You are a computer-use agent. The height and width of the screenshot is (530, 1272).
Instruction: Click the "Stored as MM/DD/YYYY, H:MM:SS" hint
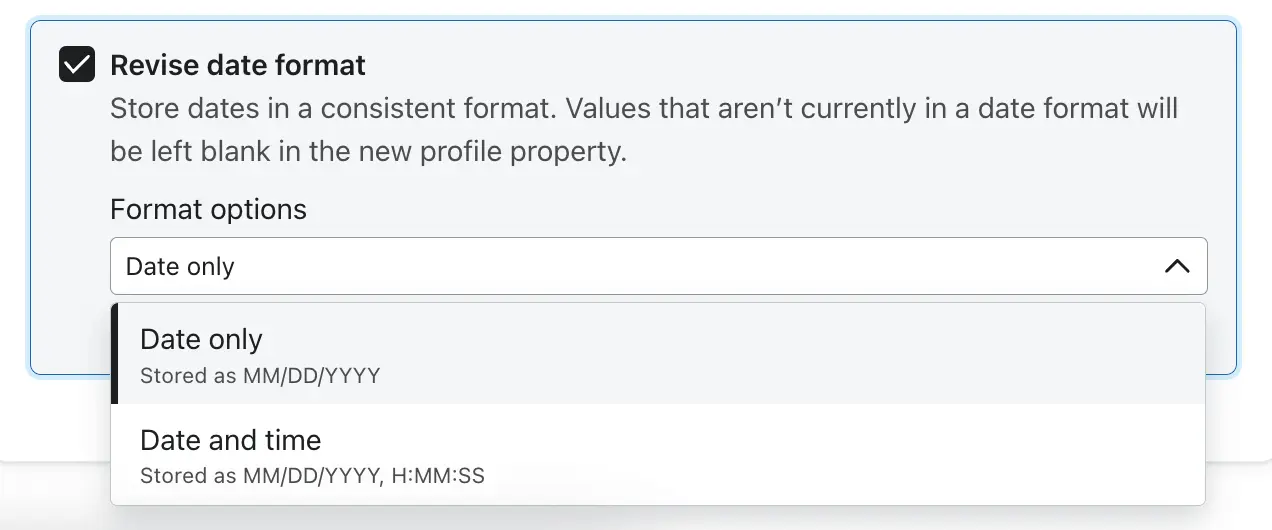click(x=312, y=476)
